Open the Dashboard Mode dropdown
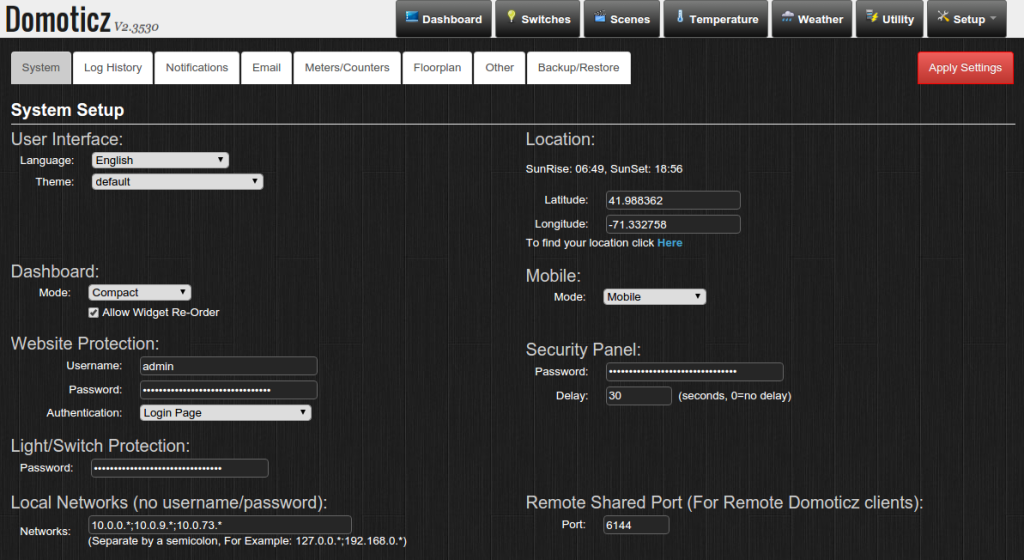This screenshot has width=1024, height=560. click(140, 292)
